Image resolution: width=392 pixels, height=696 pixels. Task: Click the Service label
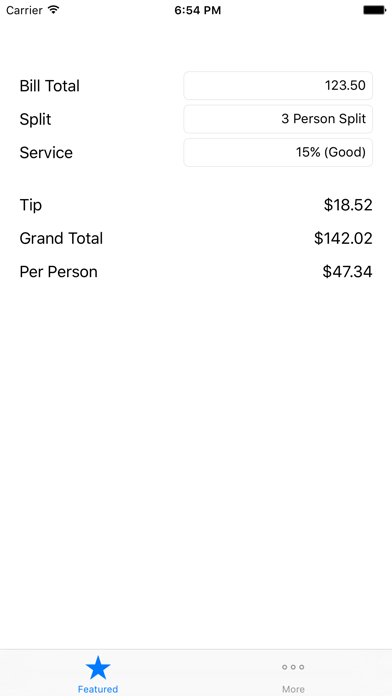pos(46,153)
